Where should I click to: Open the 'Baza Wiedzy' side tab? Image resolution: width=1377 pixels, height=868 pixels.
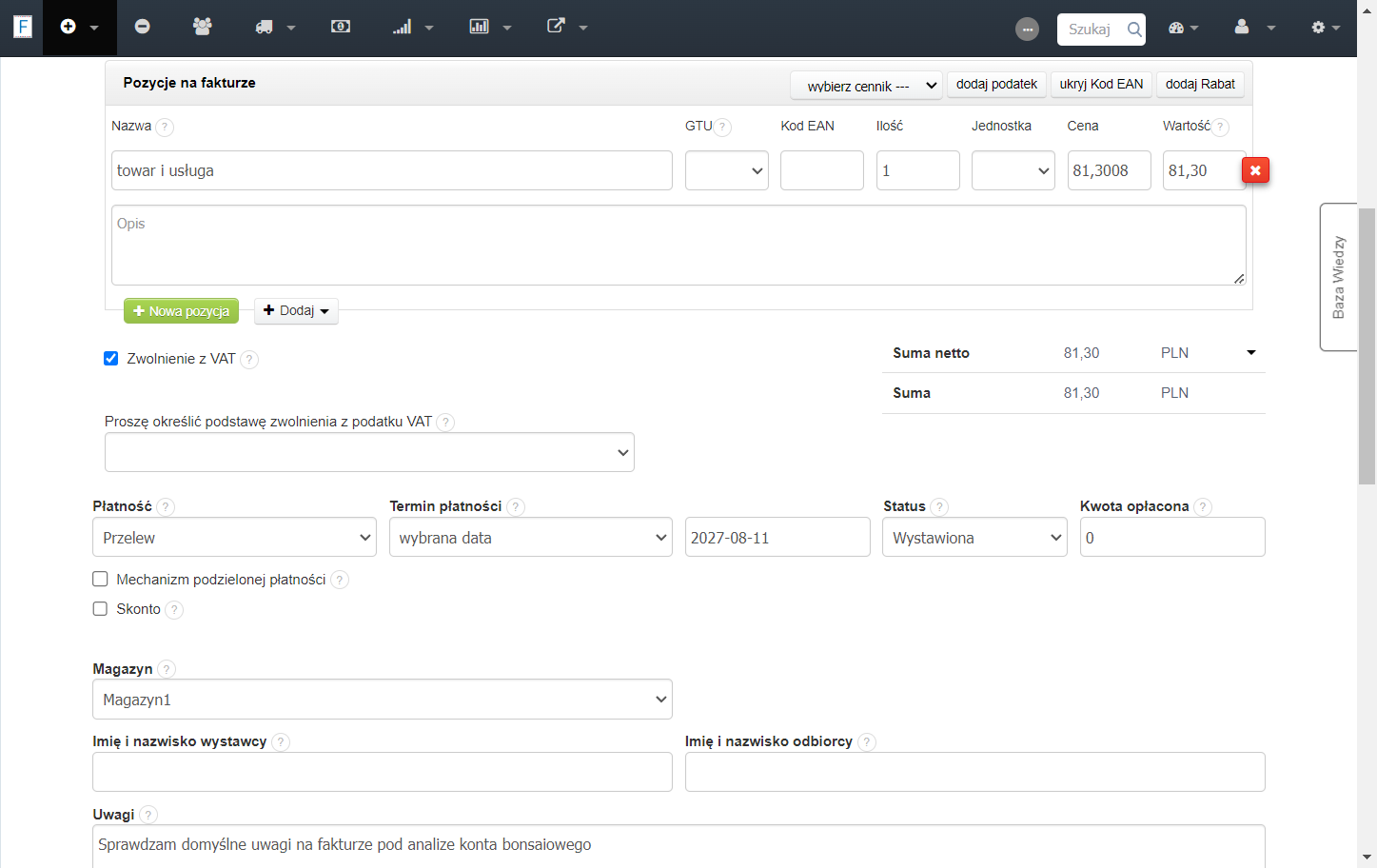click(1339, 277)
